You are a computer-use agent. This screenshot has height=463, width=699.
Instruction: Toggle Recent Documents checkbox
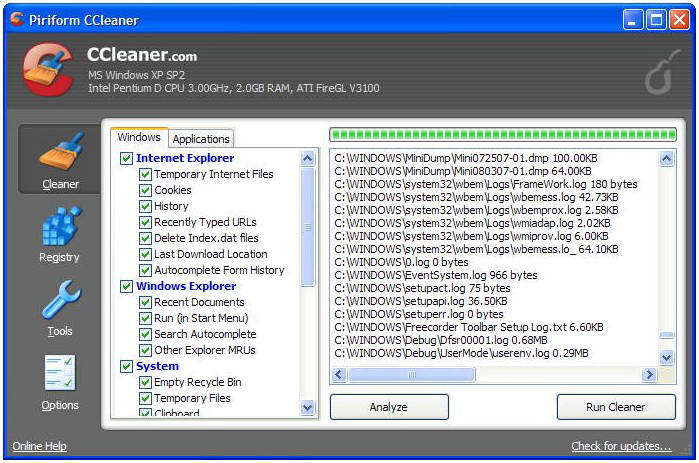pos(145,303)
